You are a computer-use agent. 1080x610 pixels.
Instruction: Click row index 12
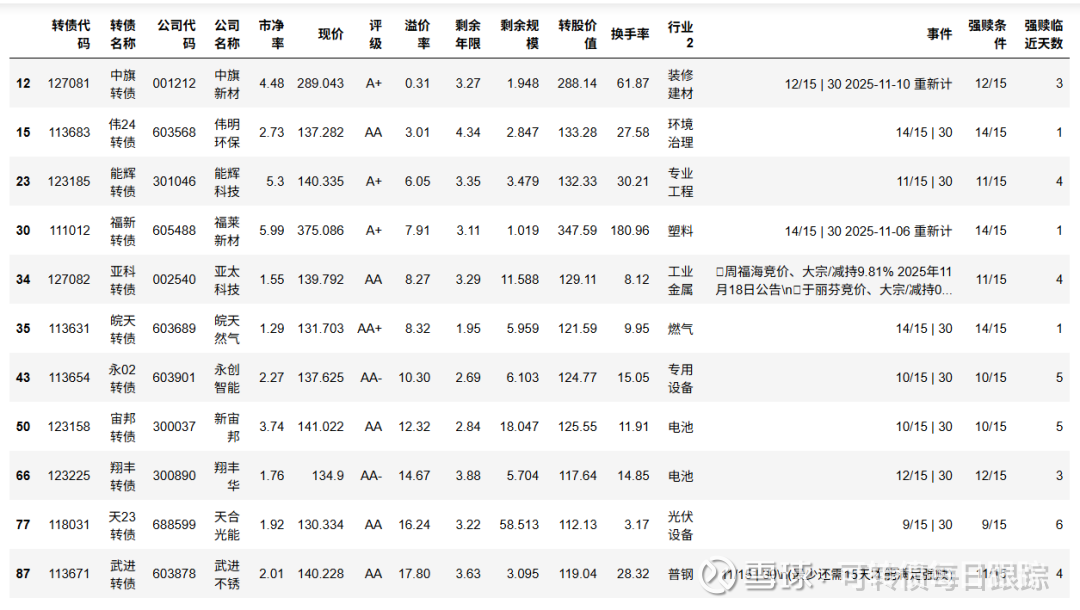[23, 83]
